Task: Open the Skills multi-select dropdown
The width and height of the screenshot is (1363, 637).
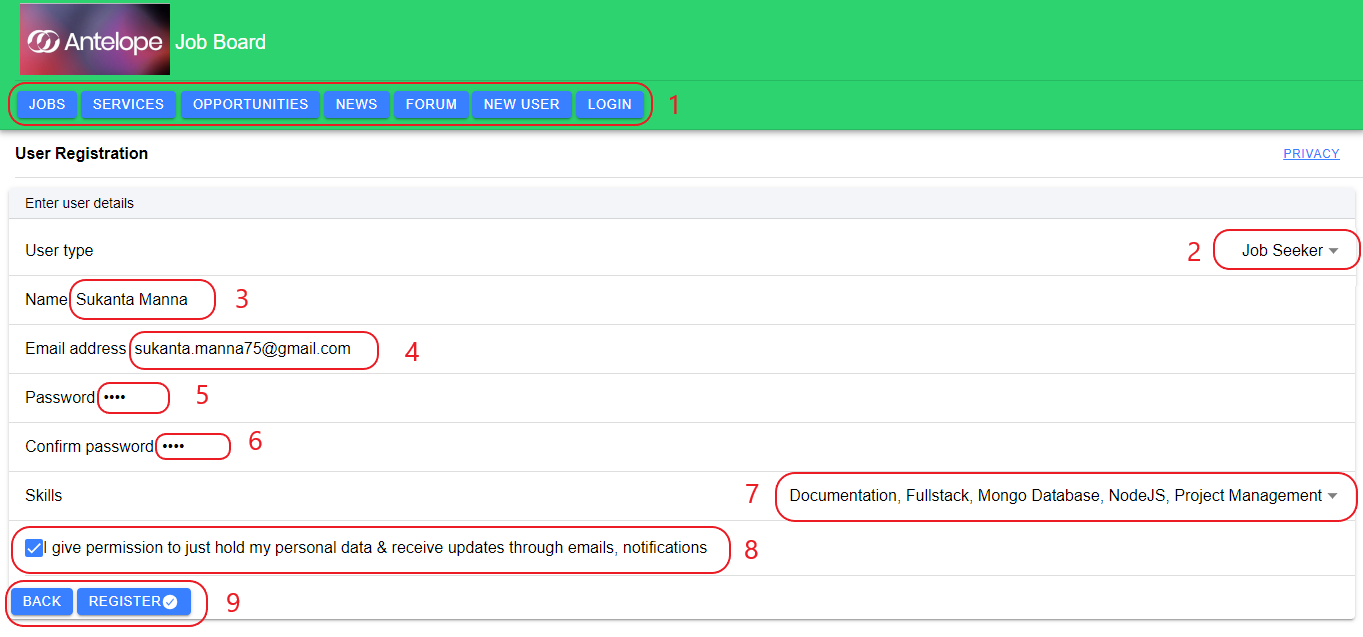Action: [1063, 496]
